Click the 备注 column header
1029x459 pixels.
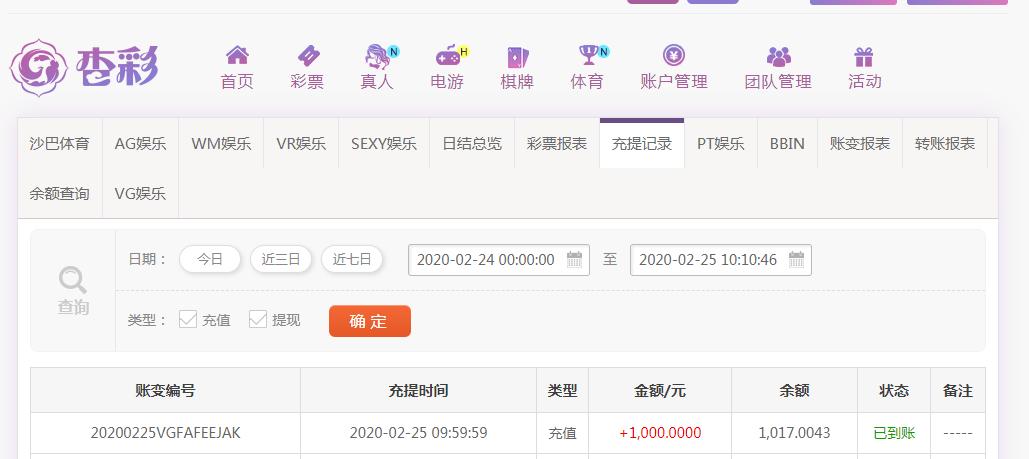957,391
